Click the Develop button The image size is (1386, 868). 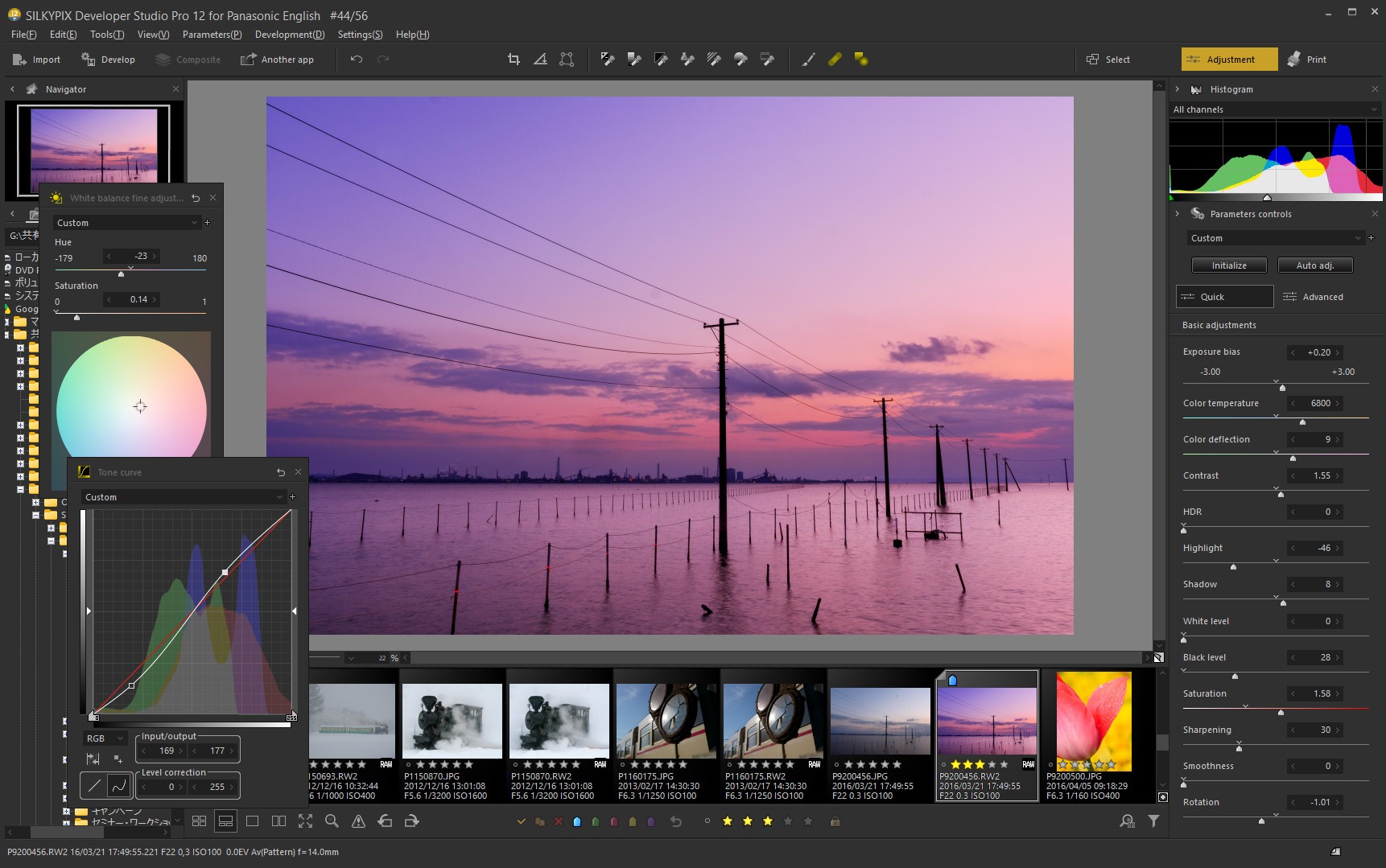[x=109, y=60]
